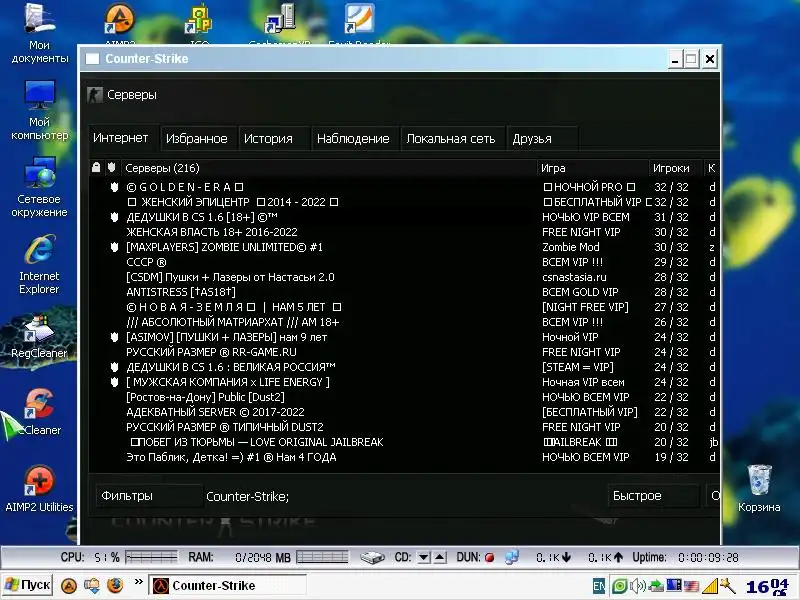This screenshot has width=800, height=600.
Task: Launch CCleaner from the desktop
Action: [40, 412]
